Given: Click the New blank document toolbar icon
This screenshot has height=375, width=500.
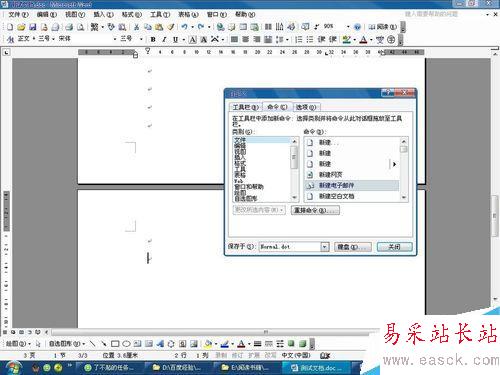Looking at the screenshot, I should tap(10, 27).
